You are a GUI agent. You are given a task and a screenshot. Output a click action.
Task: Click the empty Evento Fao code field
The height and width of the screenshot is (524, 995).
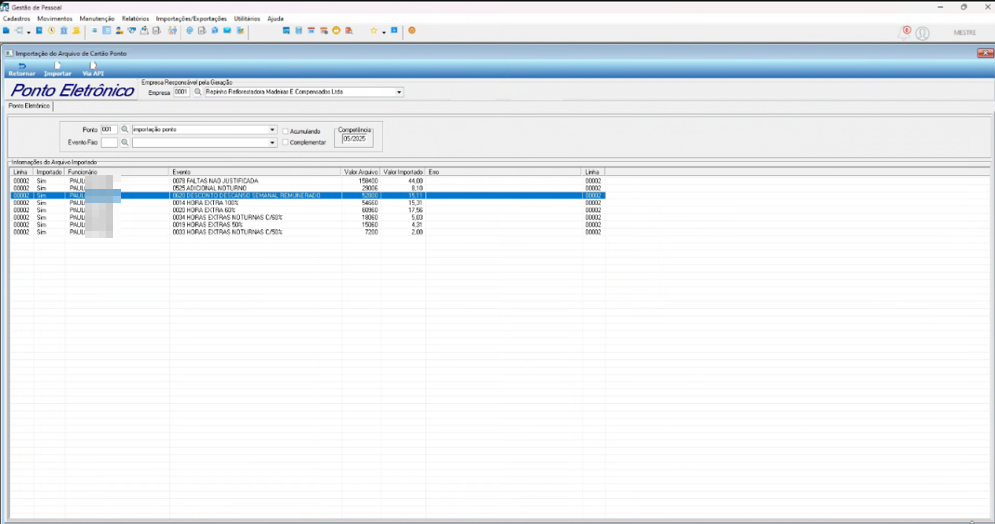point(109,143)
